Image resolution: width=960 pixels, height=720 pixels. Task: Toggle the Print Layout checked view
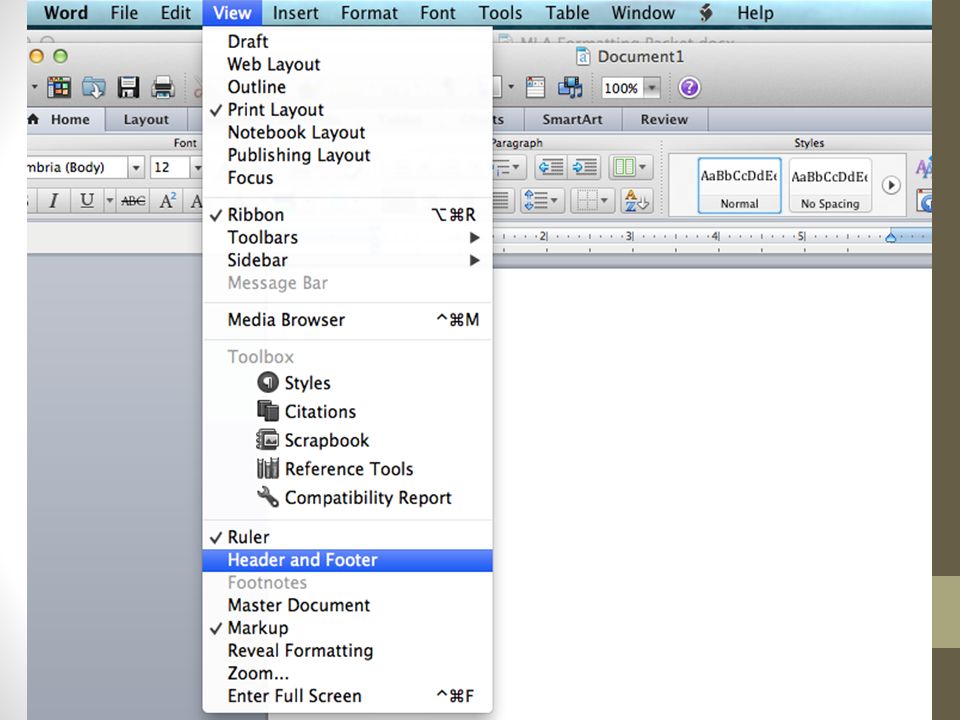coord(347,110)
